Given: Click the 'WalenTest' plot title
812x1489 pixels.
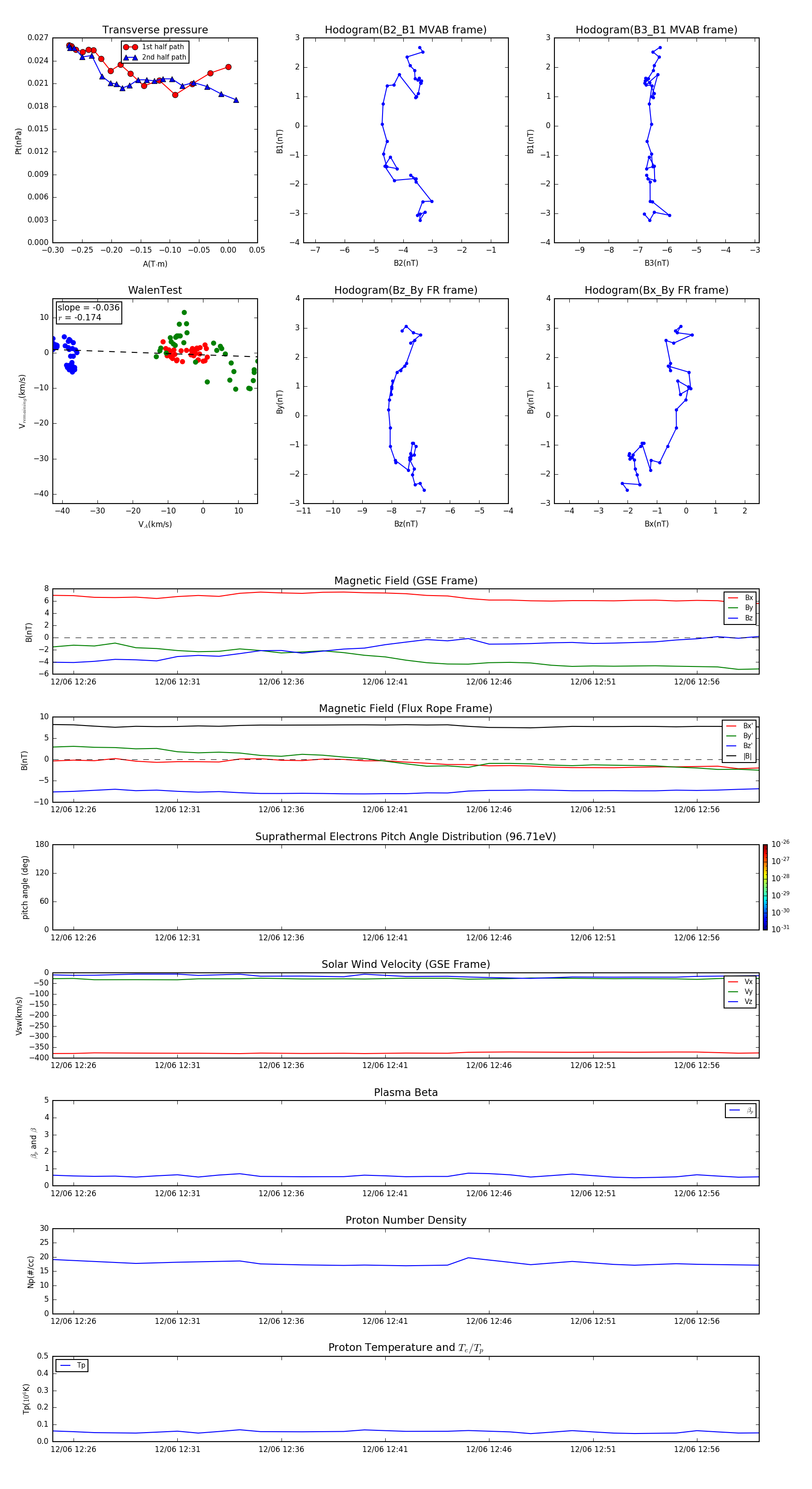Looking at the screenshot, I should coord(155,290).
